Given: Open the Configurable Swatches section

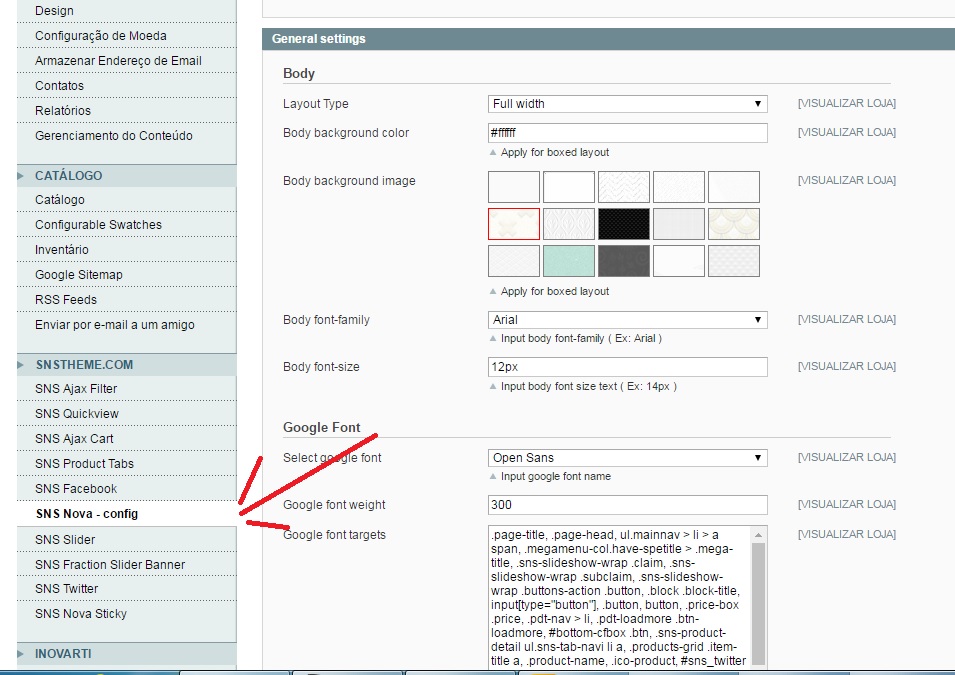Looking at the screenshot, I should pos(98,225).
